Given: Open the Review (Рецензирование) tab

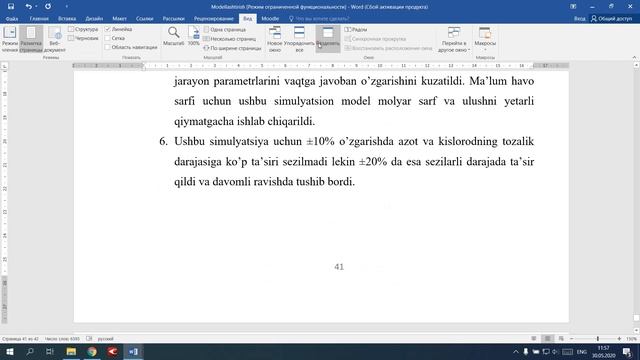Looking at the screenshot, I should coord(214,18).
